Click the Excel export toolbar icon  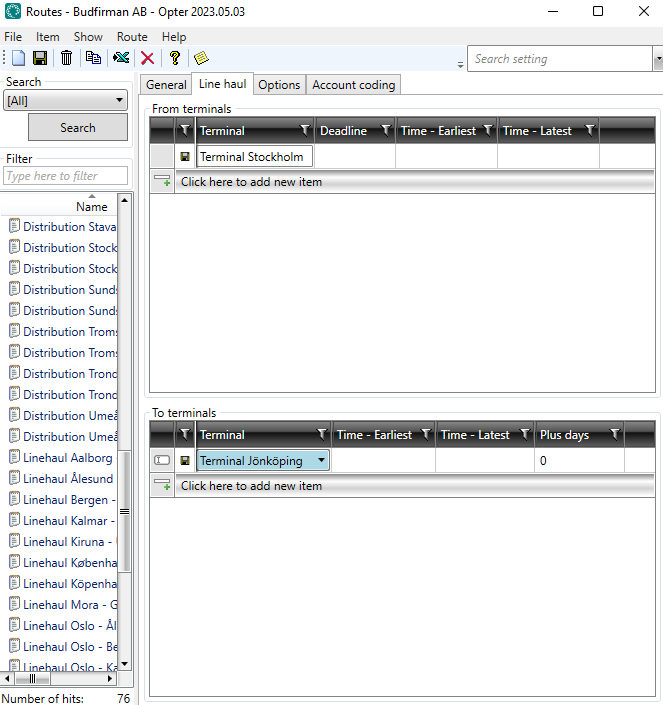(121, 58)
